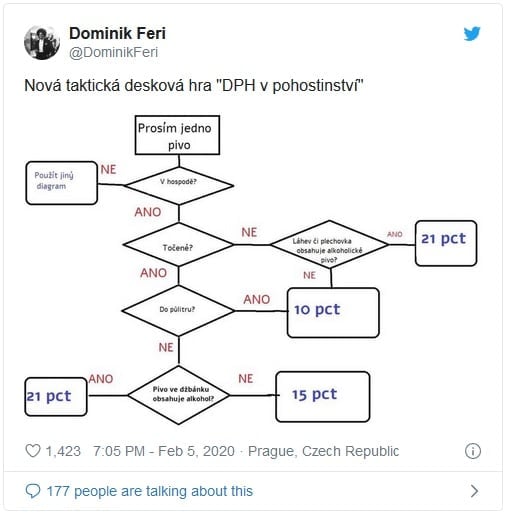Select the '15 pct' result box

pyautogui.click(x=323, y=397)
